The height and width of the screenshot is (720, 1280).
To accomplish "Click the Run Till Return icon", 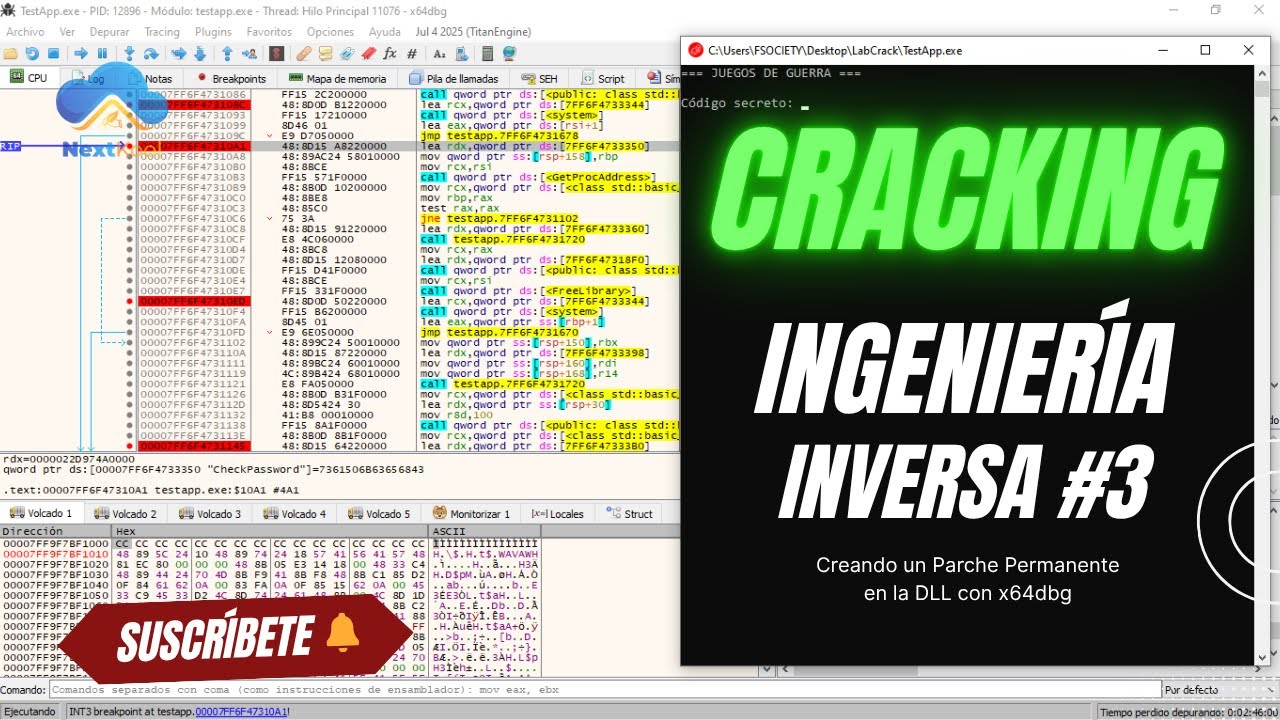I will click(227, 53).
